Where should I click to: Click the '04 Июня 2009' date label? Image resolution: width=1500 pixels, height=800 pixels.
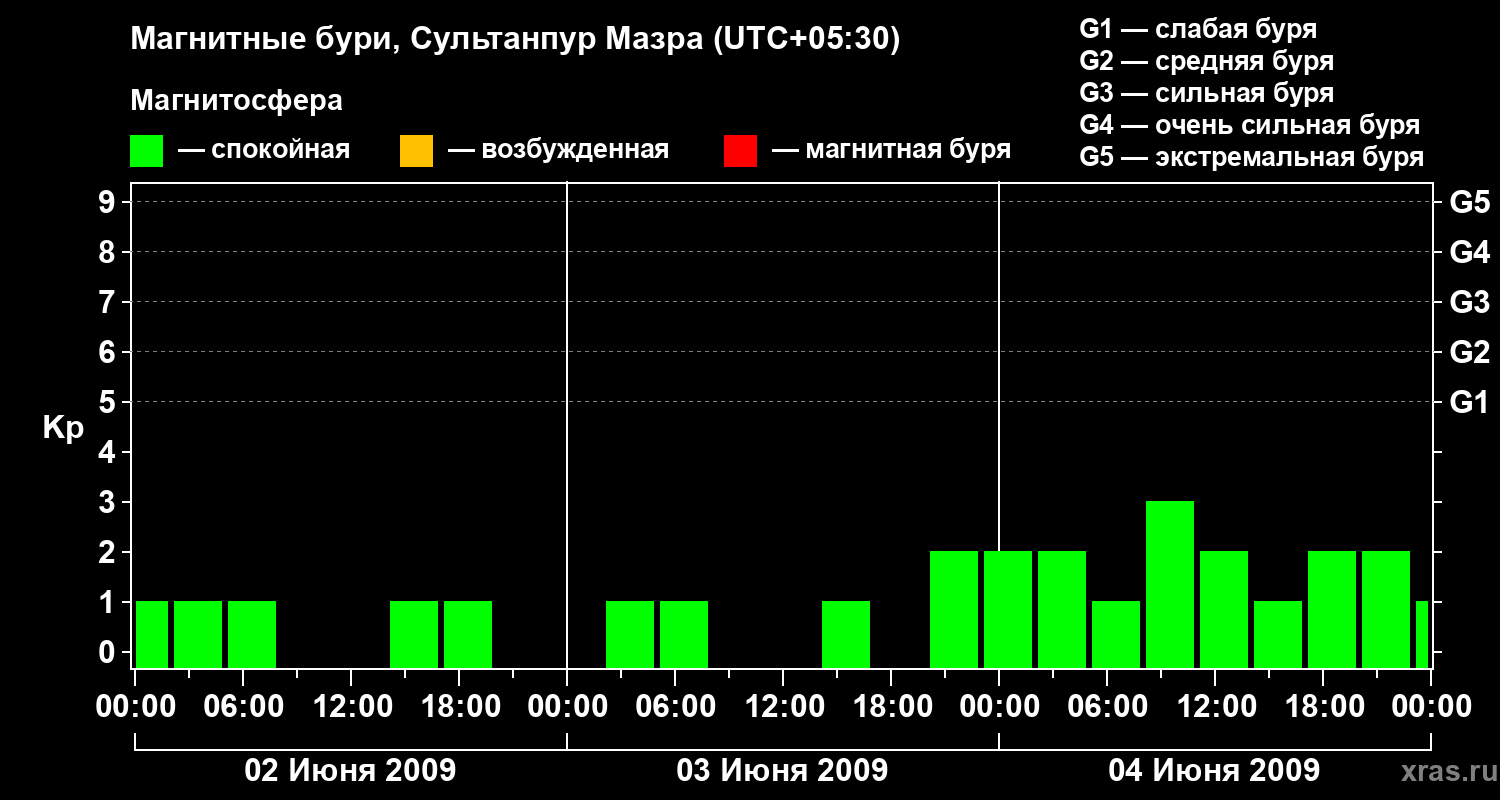coord(1215,770)
